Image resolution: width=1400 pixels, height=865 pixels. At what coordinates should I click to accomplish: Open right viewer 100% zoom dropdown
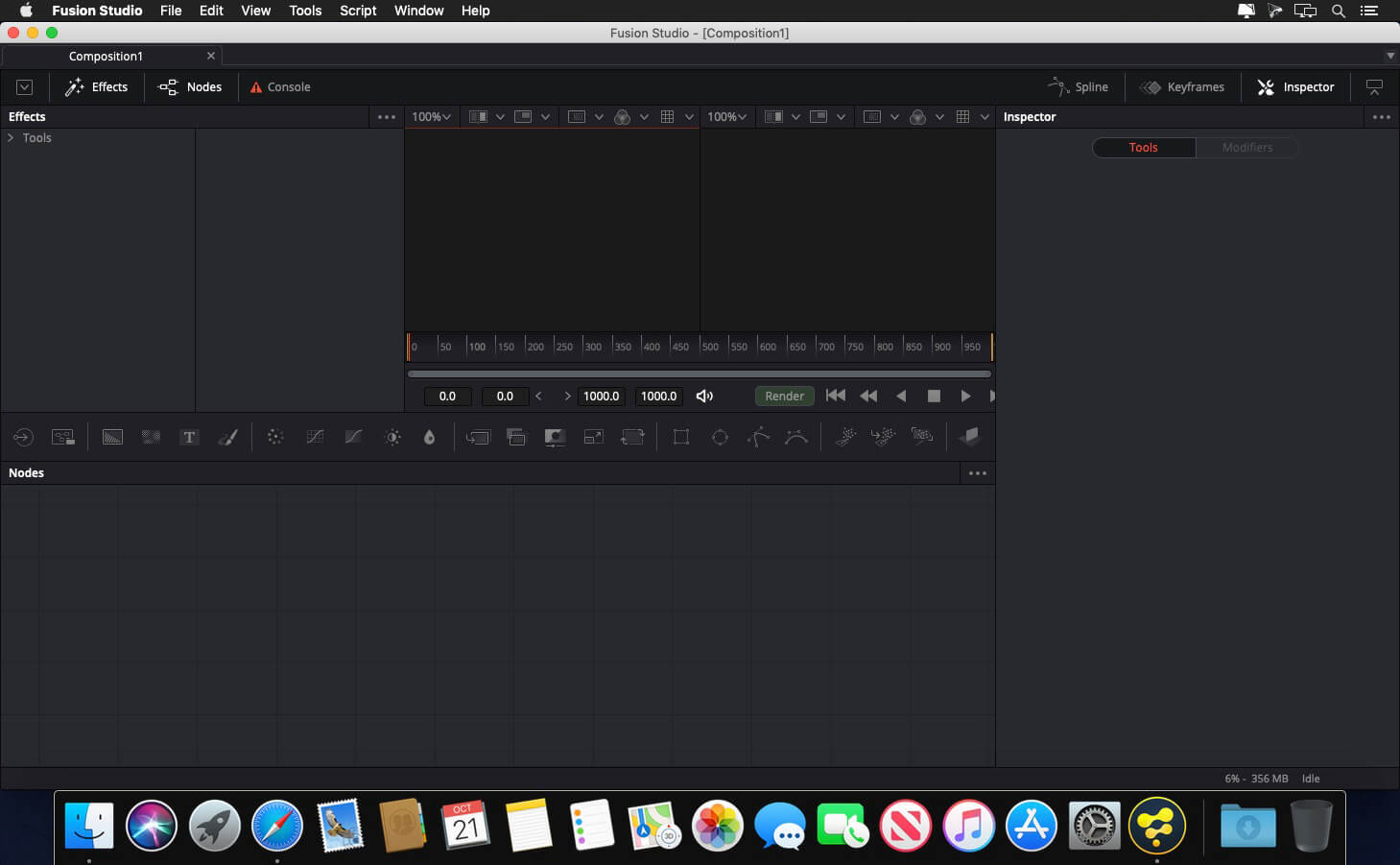coord(726,117)
